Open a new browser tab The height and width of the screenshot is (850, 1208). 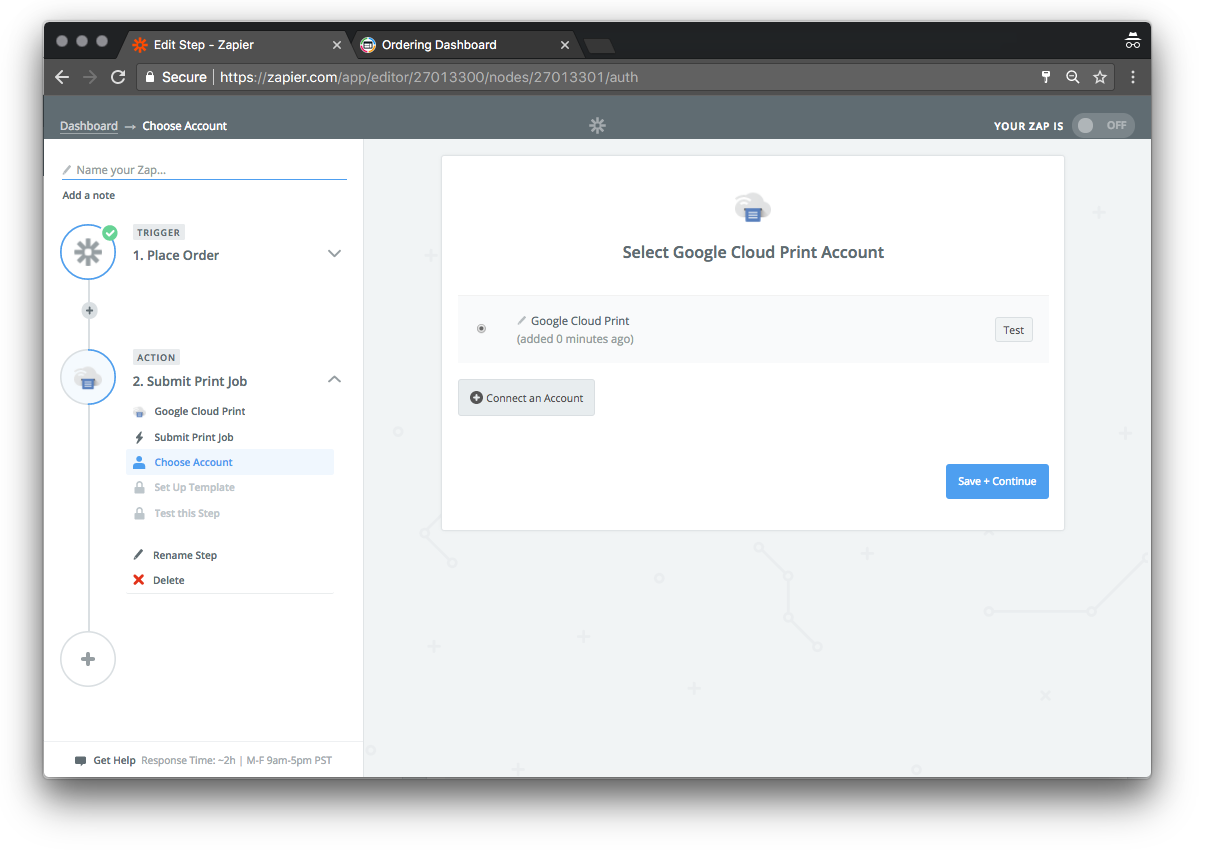(x=599, y=46)
